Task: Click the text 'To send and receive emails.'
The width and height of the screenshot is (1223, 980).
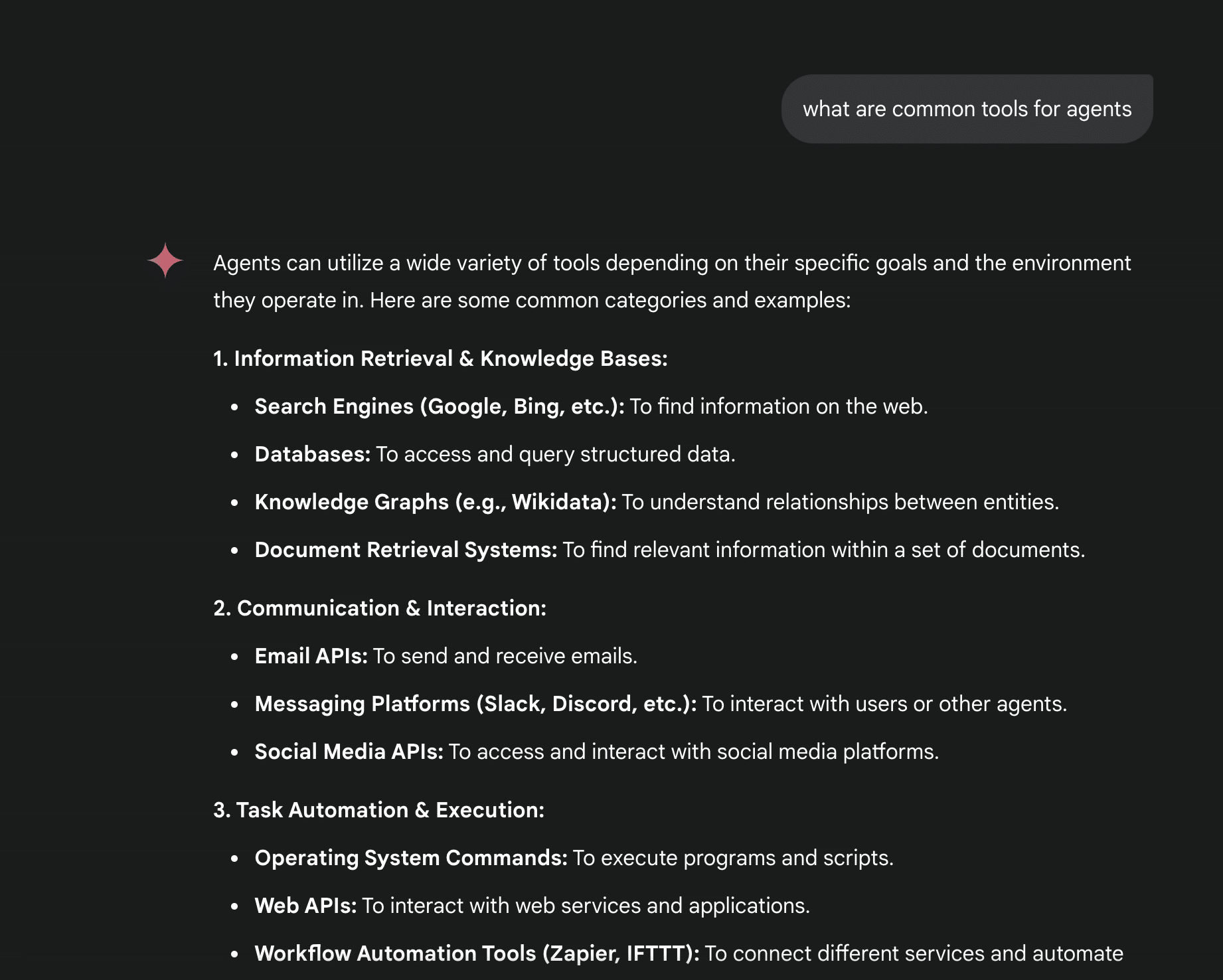Action: (x=505, y=656)
